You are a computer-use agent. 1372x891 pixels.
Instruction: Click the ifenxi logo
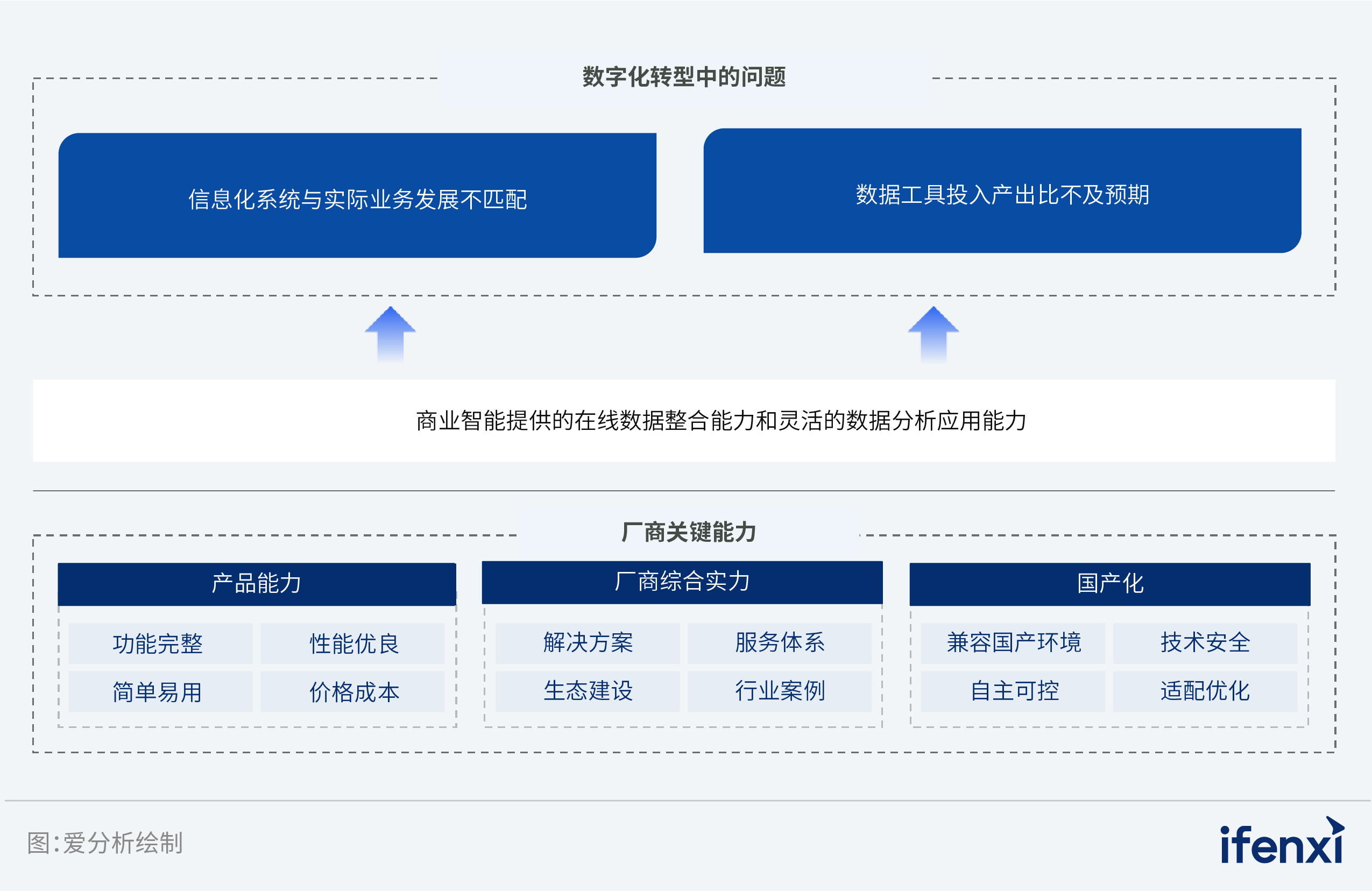point(1282,843)
